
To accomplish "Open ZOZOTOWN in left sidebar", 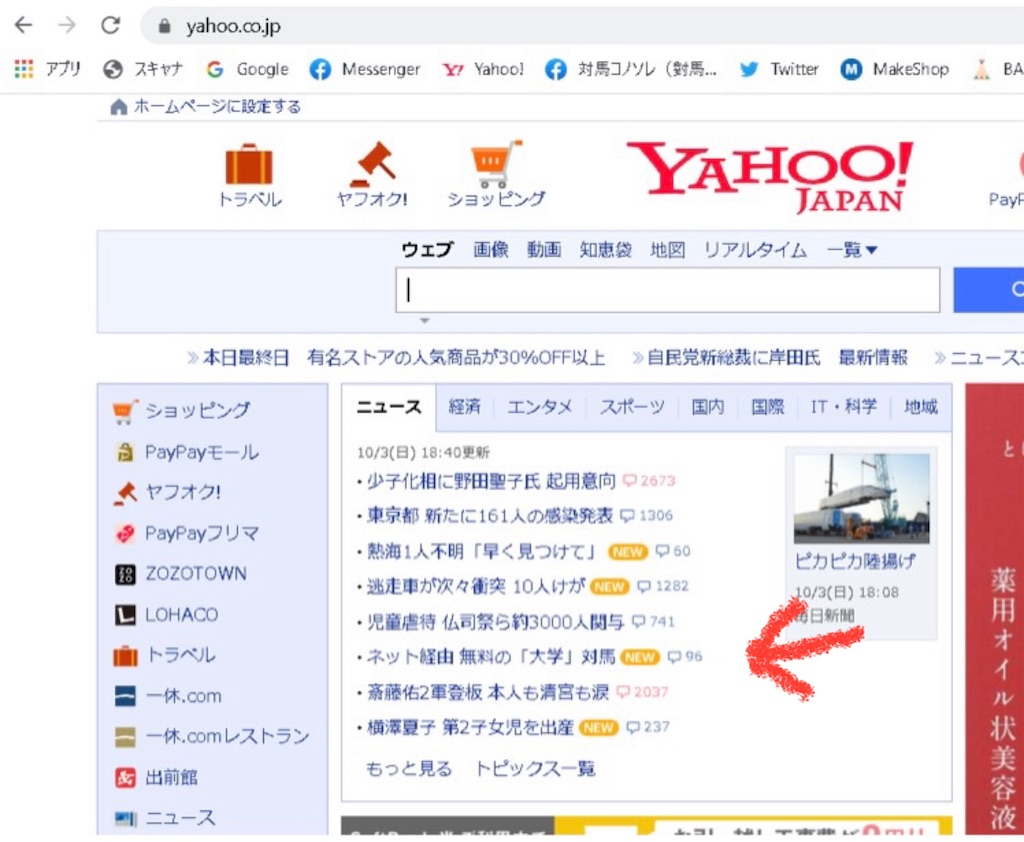I will (181, 574).
